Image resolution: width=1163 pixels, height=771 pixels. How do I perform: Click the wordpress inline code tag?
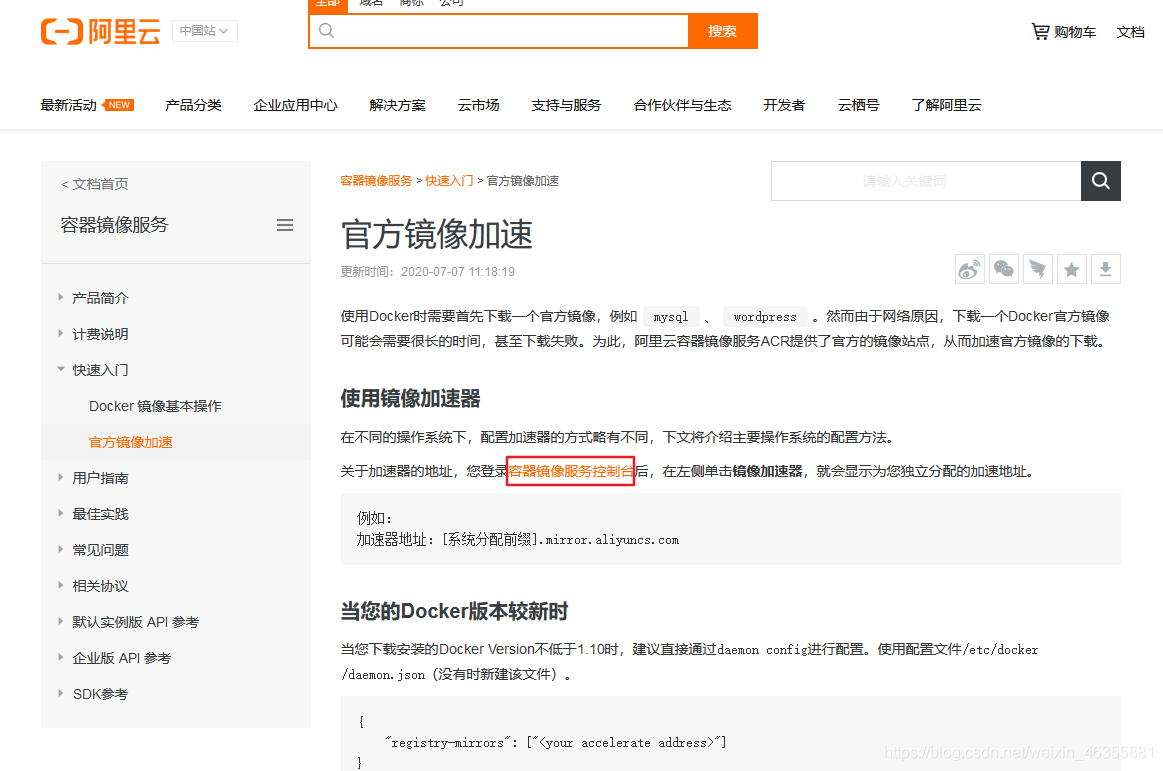point(765,317)
